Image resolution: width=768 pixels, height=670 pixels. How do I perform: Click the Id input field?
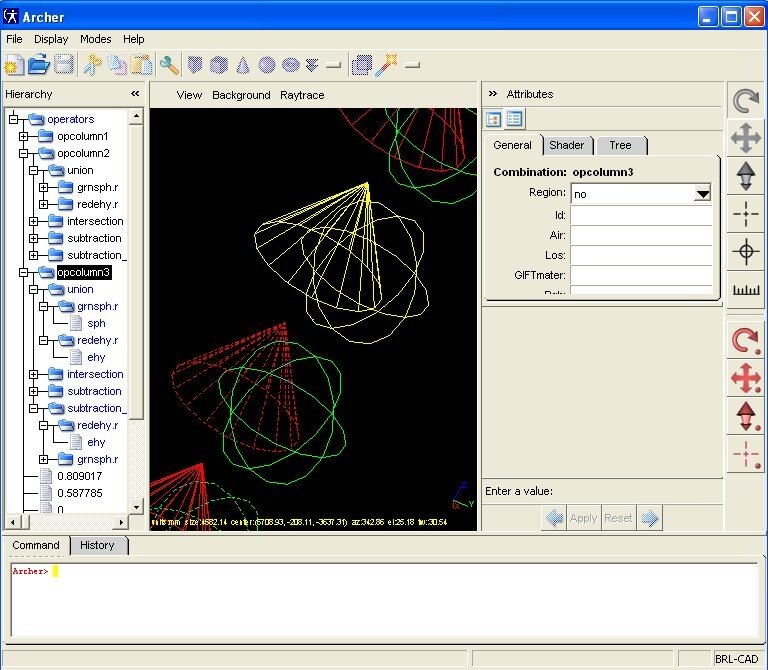pos(641,215)
